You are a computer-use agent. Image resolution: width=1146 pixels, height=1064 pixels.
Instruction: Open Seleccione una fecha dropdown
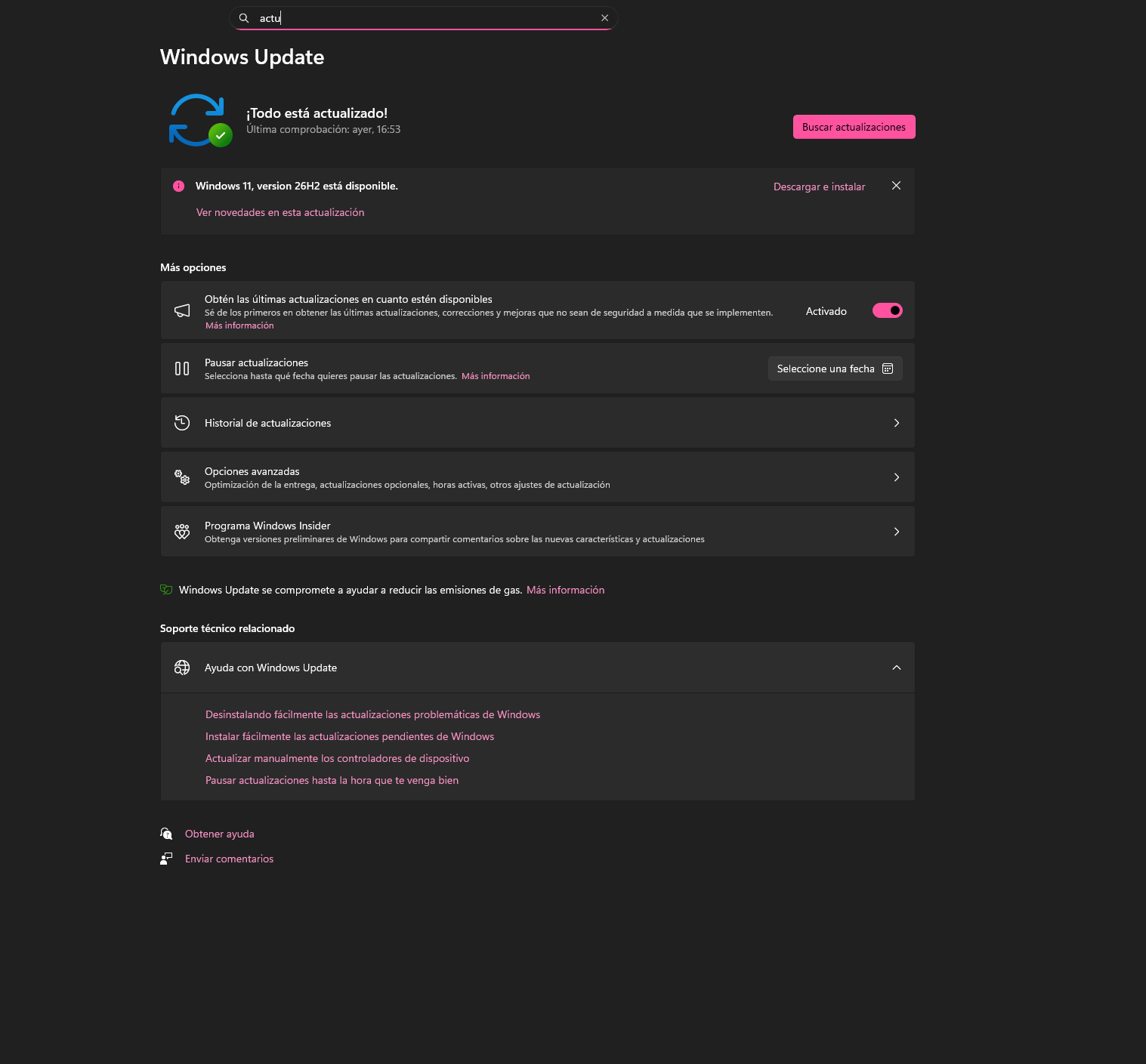pyautogui.click(x=836, y=369)
